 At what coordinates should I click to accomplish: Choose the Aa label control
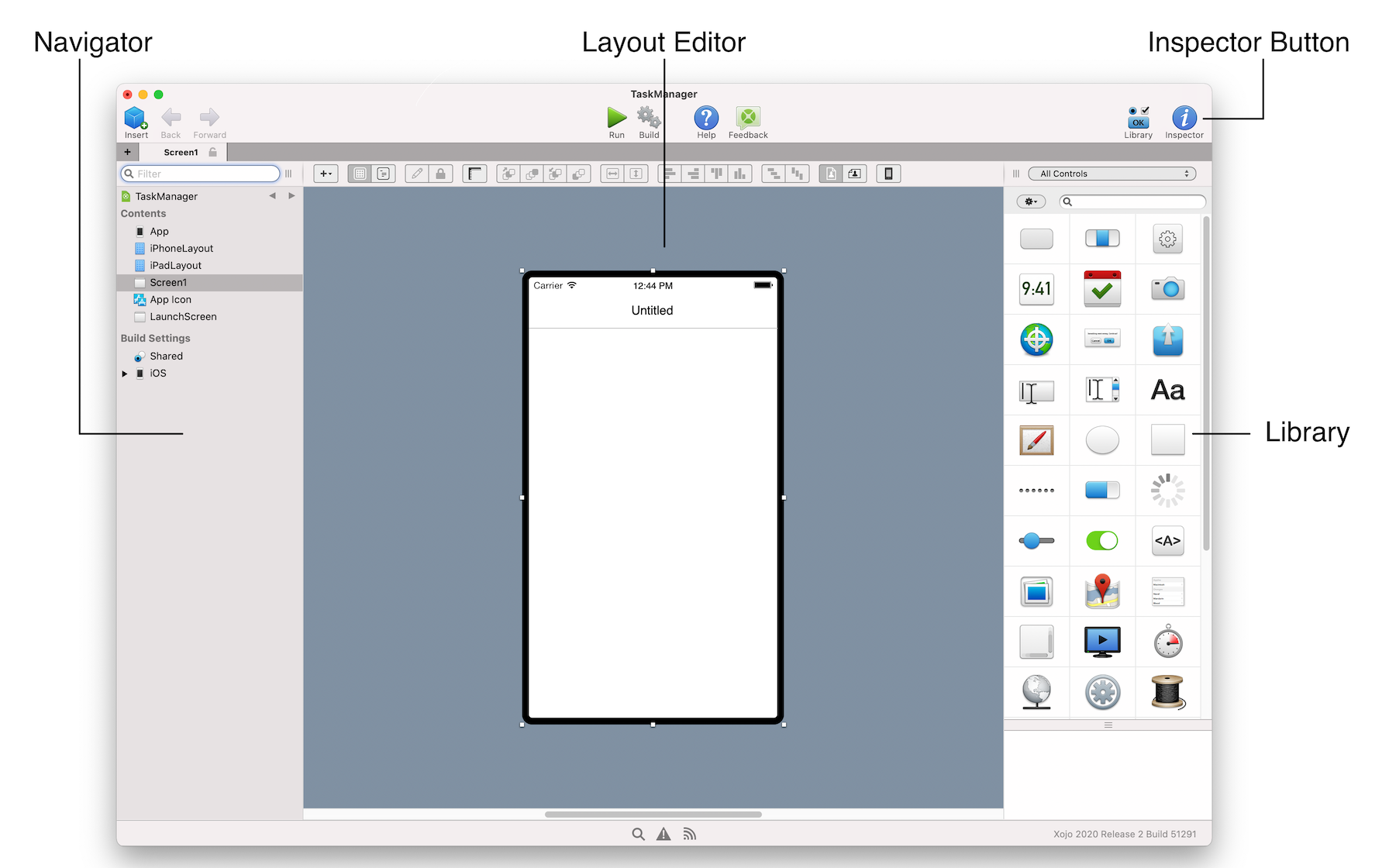point(1167,390)
